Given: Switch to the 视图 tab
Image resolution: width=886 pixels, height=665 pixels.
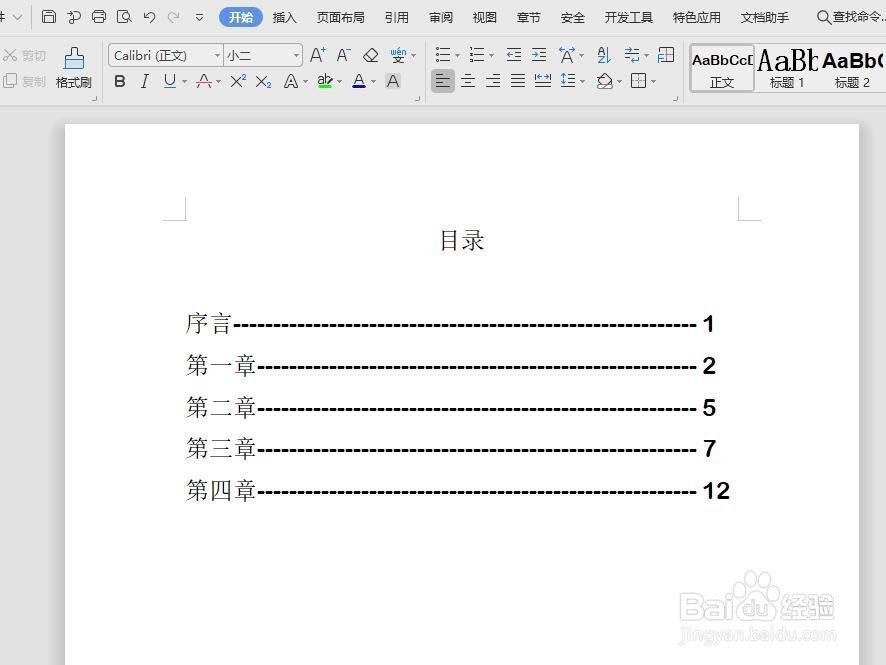Looking at the screenshot, I should 485,18.
